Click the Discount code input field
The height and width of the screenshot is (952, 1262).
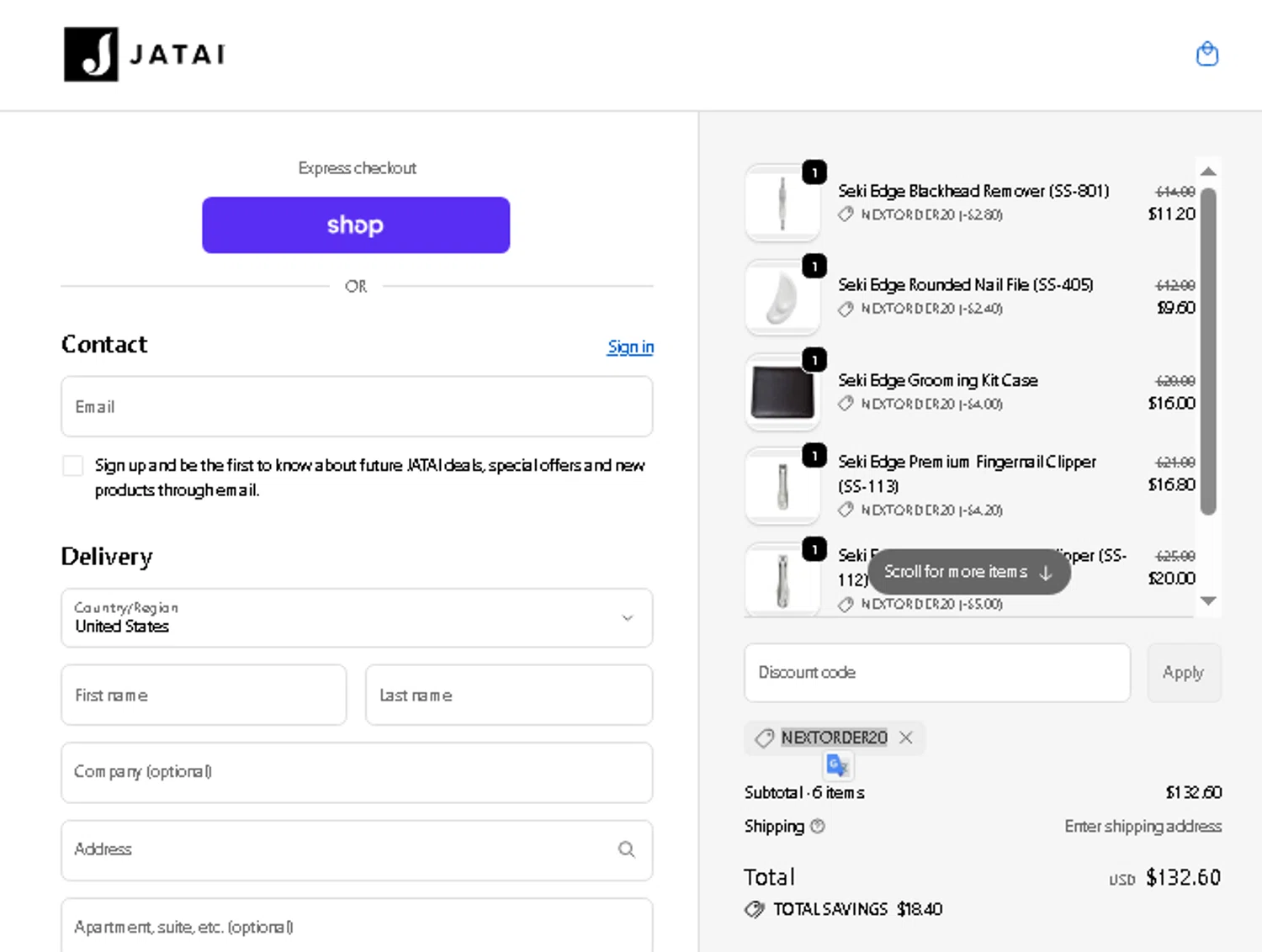(x=937, y=673)
